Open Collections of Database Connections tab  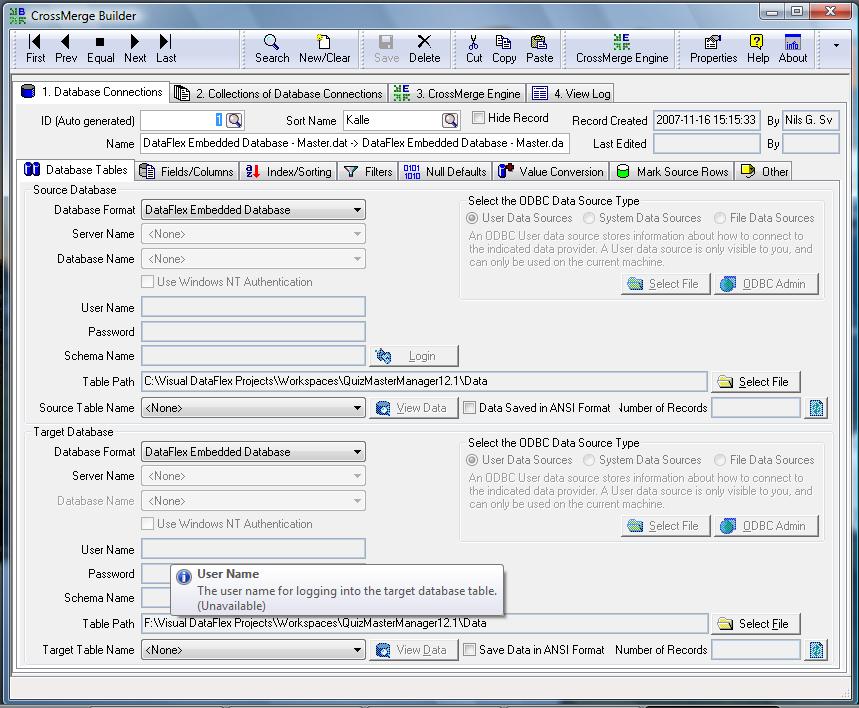tap(278, 94)
